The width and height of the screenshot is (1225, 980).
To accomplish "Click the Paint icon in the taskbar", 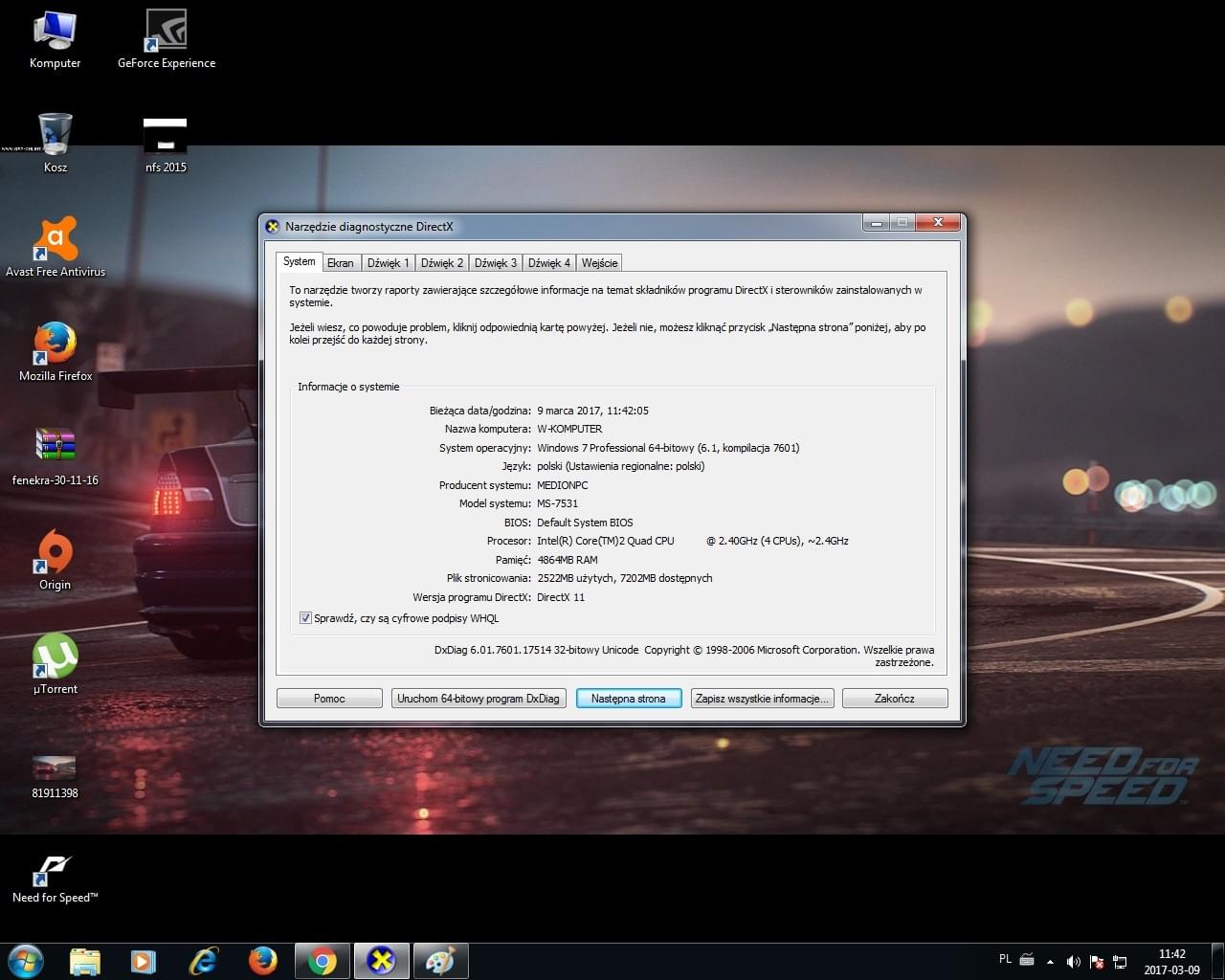I will pyautogui.click(x=440, y=961).
